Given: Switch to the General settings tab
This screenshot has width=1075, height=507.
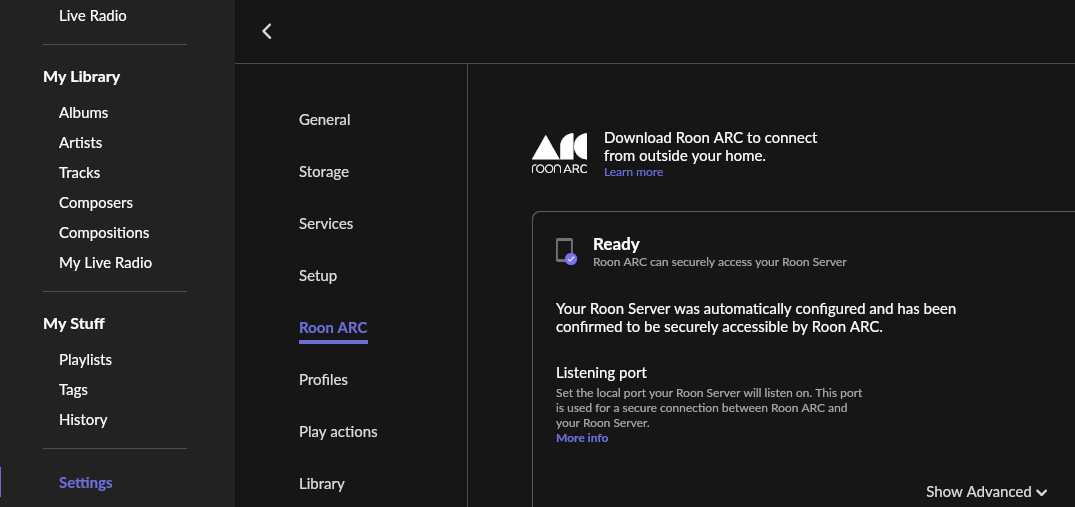Looking at the screenshot, I should (x=324, y=120).
